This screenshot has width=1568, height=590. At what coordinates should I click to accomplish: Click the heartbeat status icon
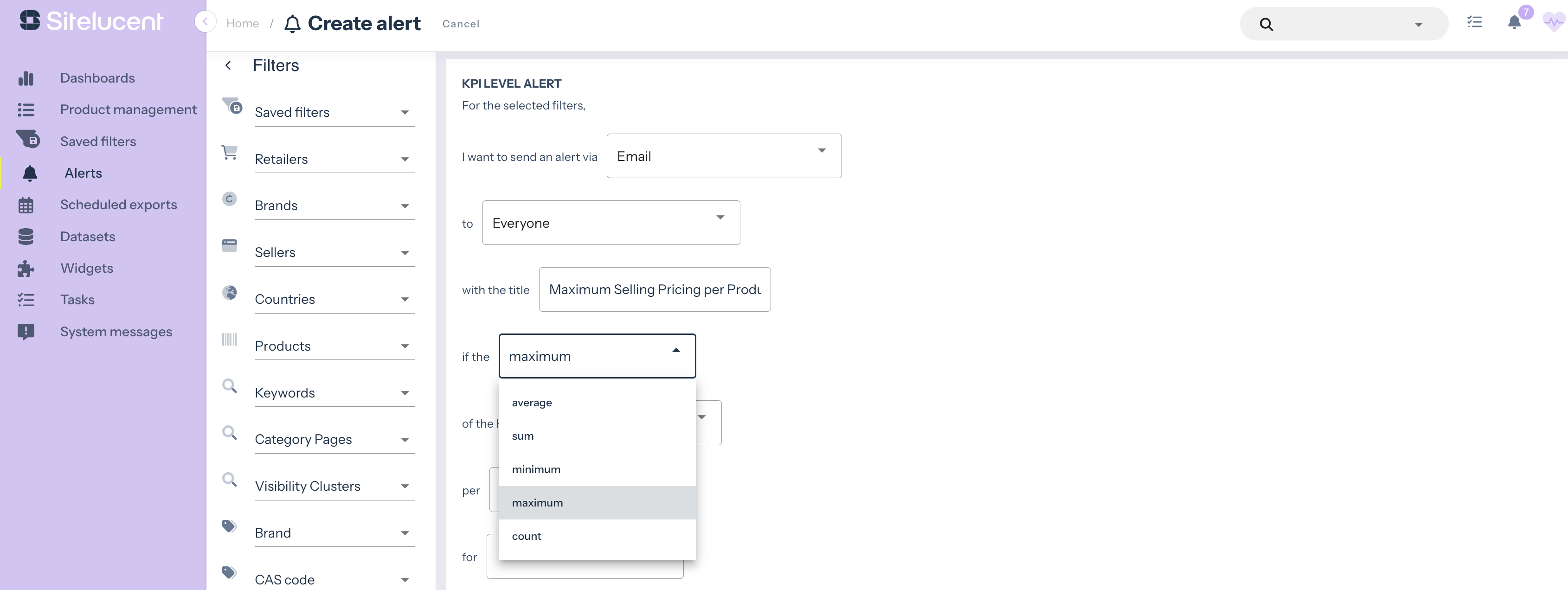[1554, 23]
